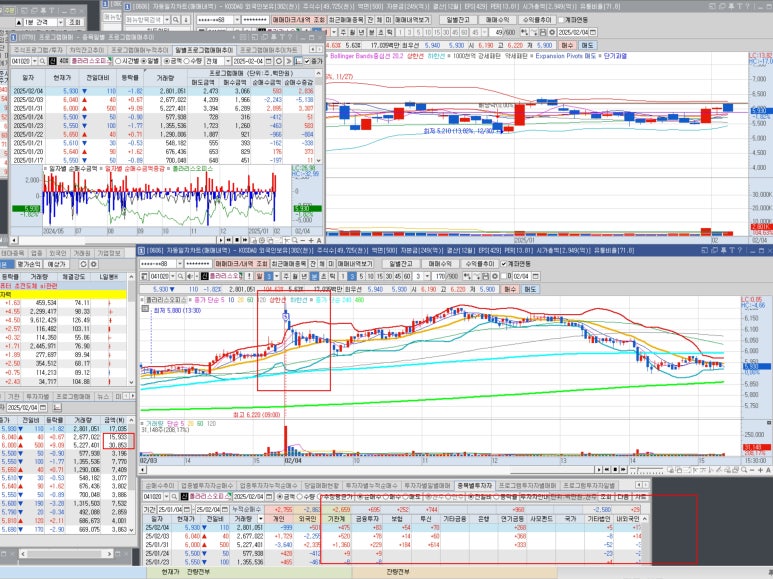Open the stock code dropdown in lower chart toolbar
773x579 pixels.
173,276
